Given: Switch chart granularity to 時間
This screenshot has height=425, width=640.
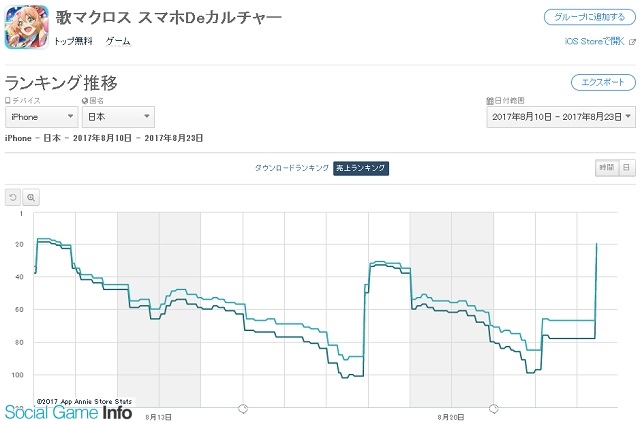Looking at the screenshot, I should click(x=607, y=167).
